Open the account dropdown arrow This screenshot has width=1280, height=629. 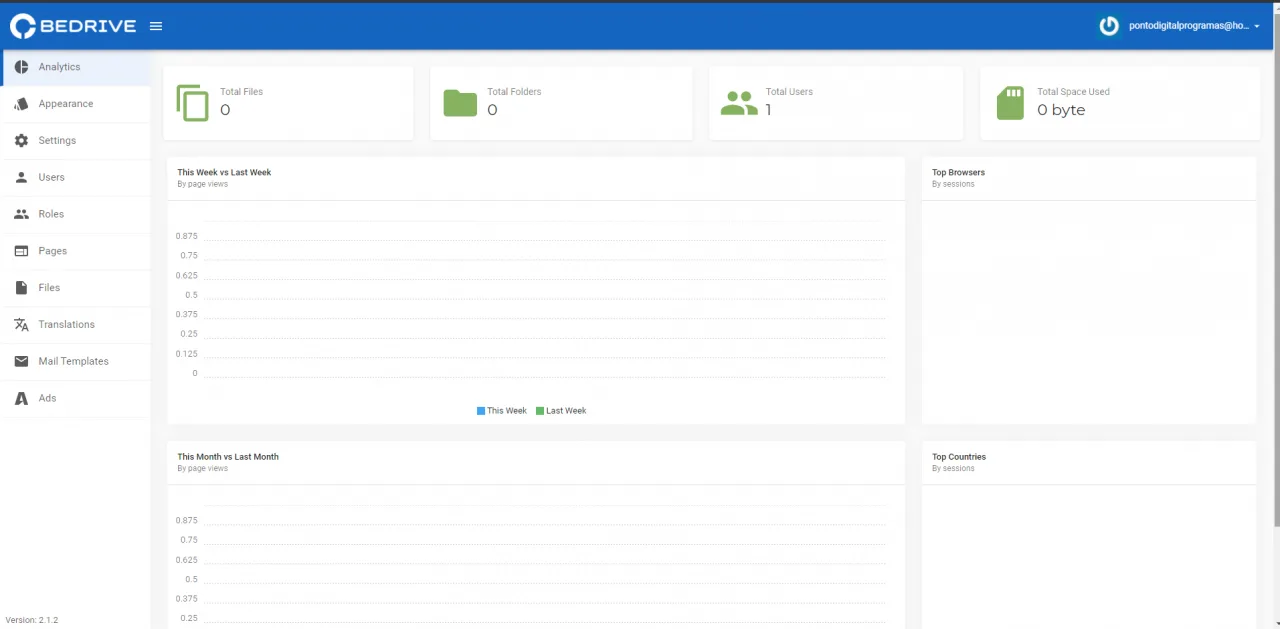pos(1257,27)
